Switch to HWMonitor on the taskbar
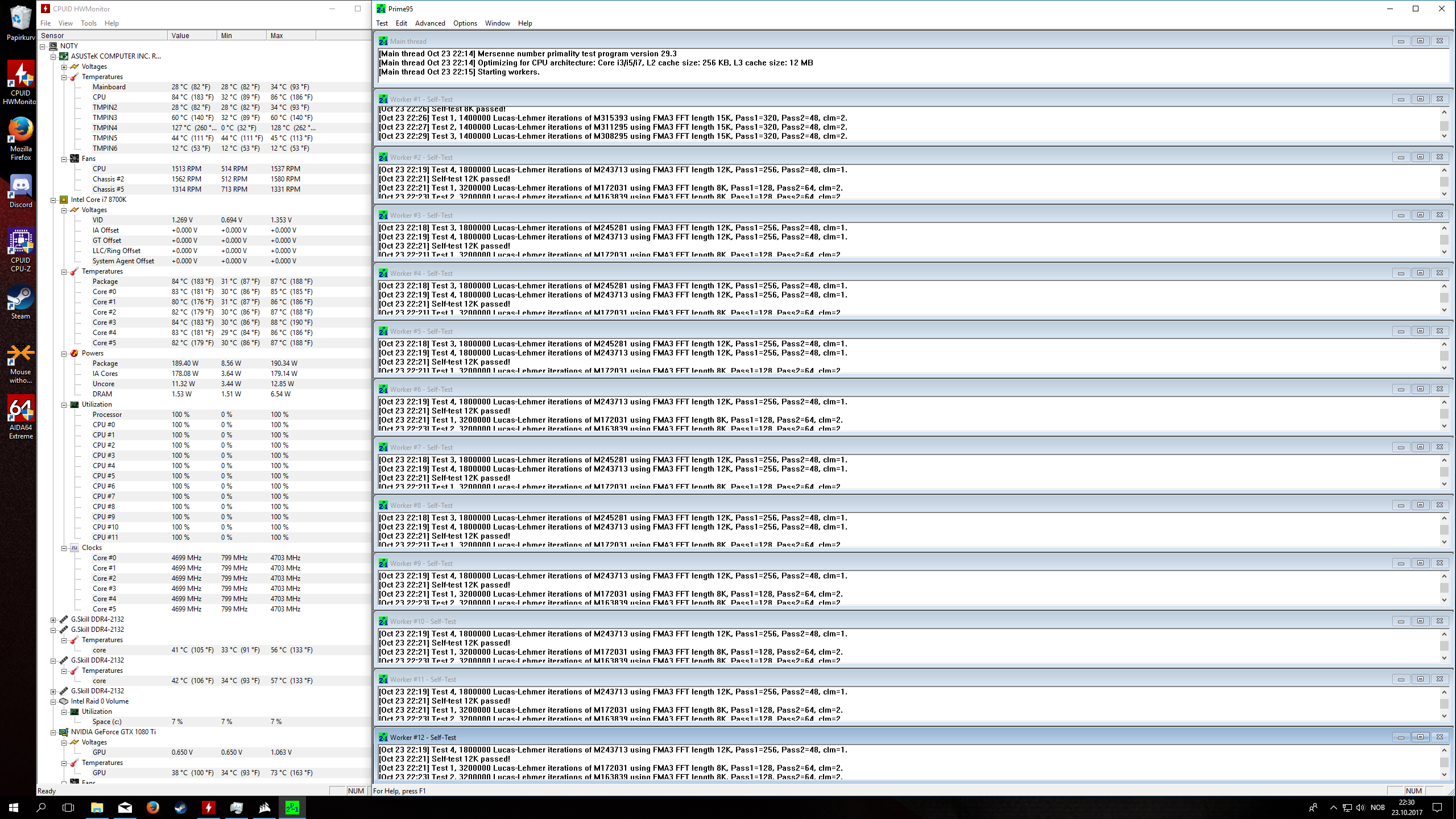This screenshot has width=1456, height=819. tap(208, 808)
